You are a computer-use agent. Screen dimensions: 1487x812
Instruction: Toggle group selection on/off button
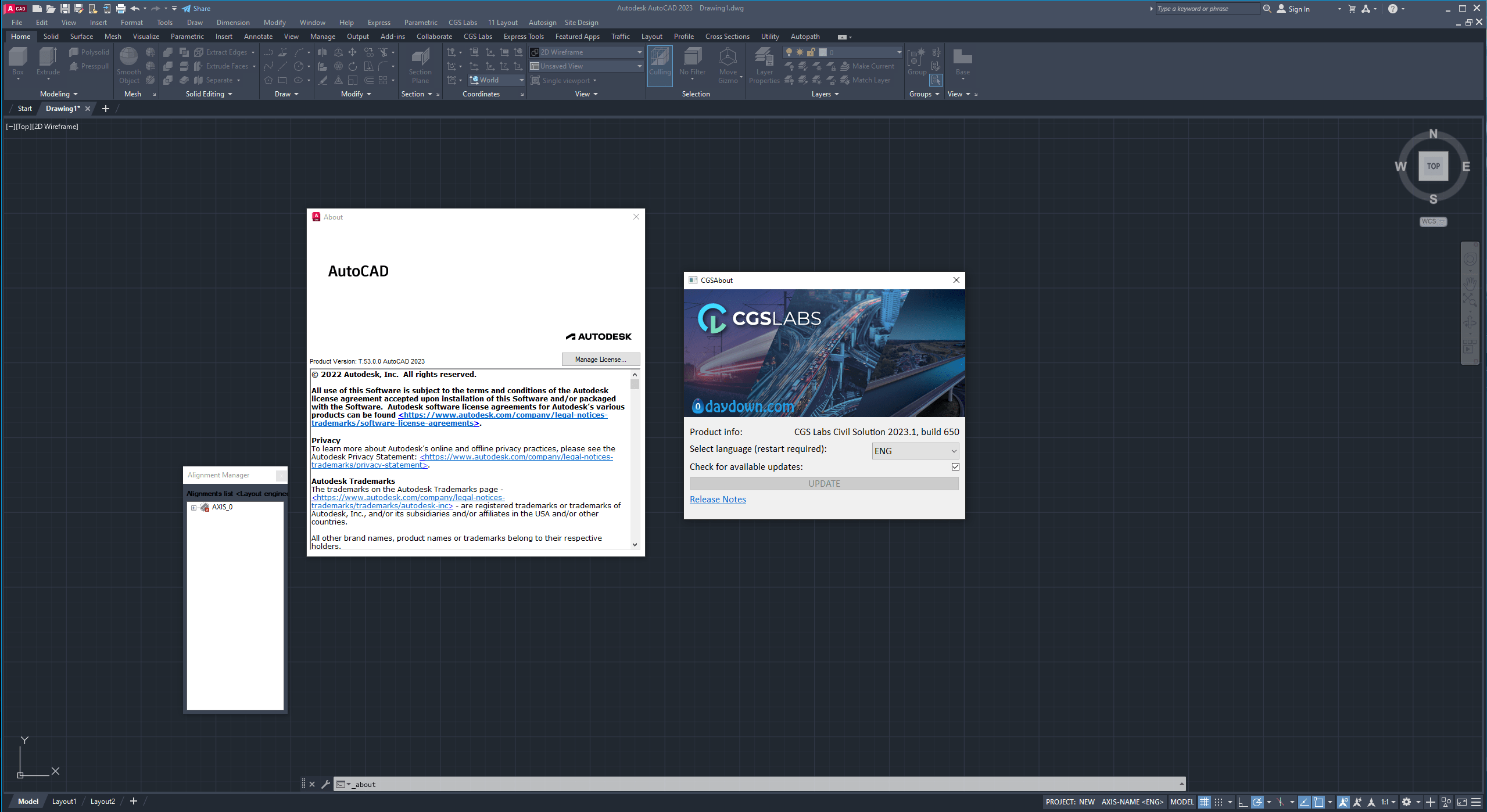point(936,80)
